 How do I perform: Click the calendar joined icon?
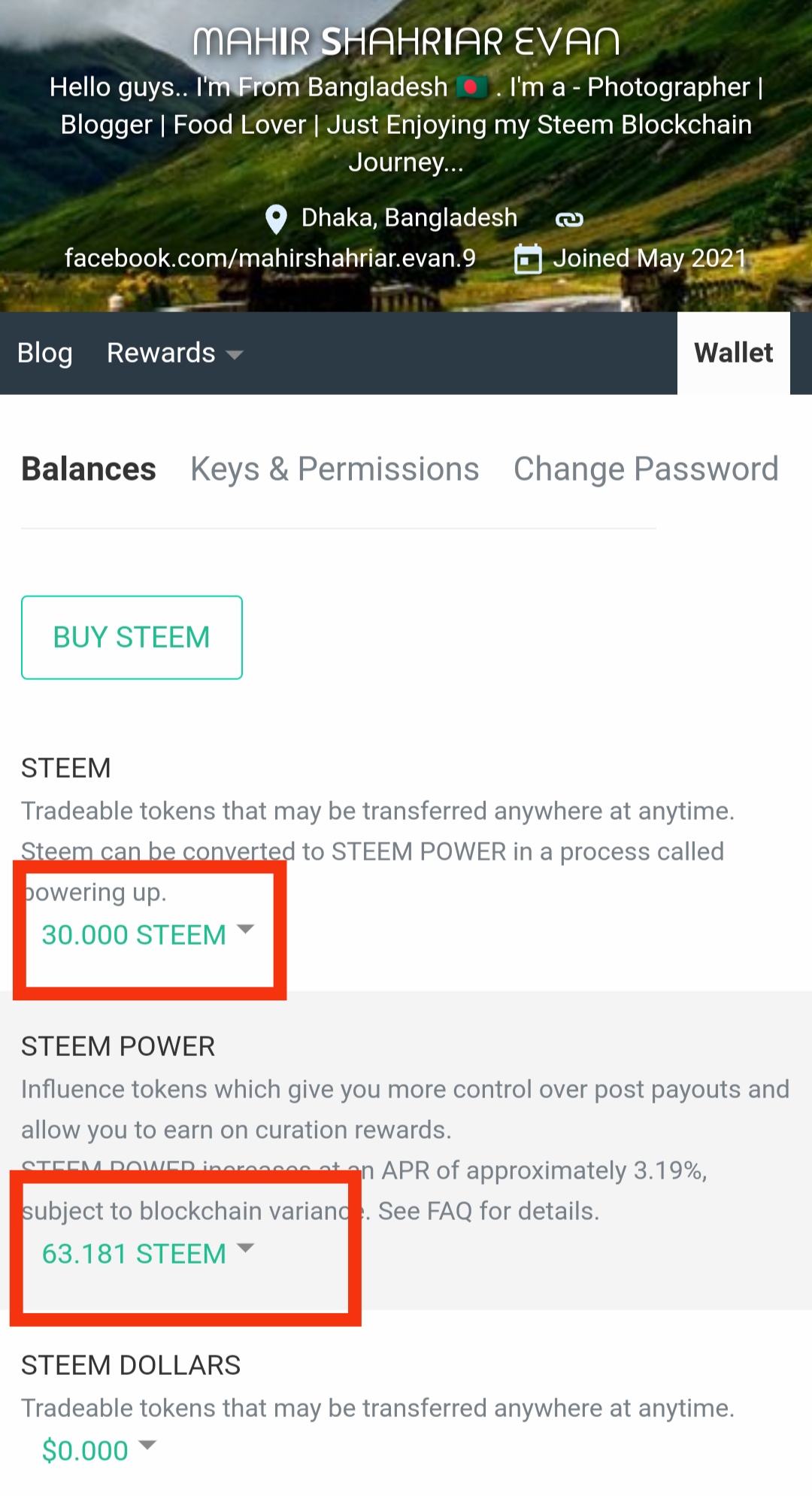[528, 259]
